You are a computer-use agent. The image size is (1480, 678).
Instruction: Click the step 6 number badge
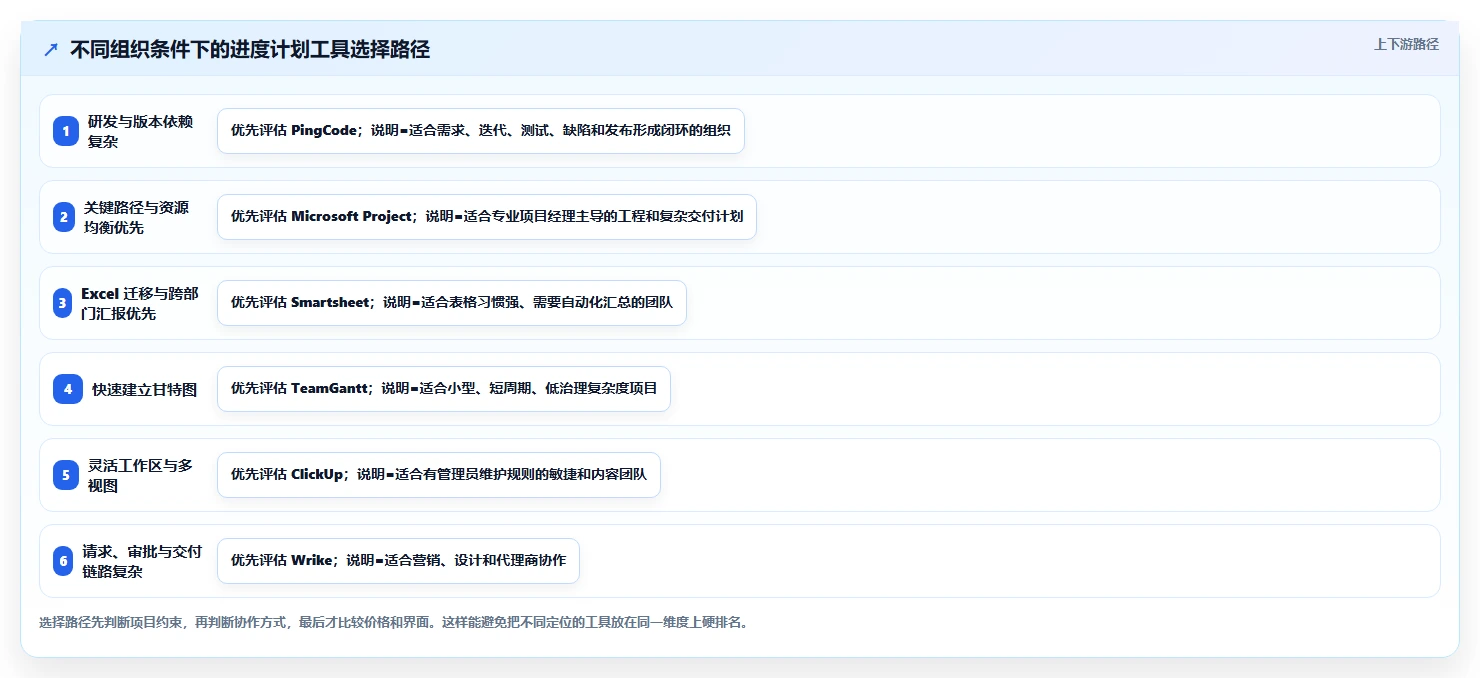[x=64, y=561]
